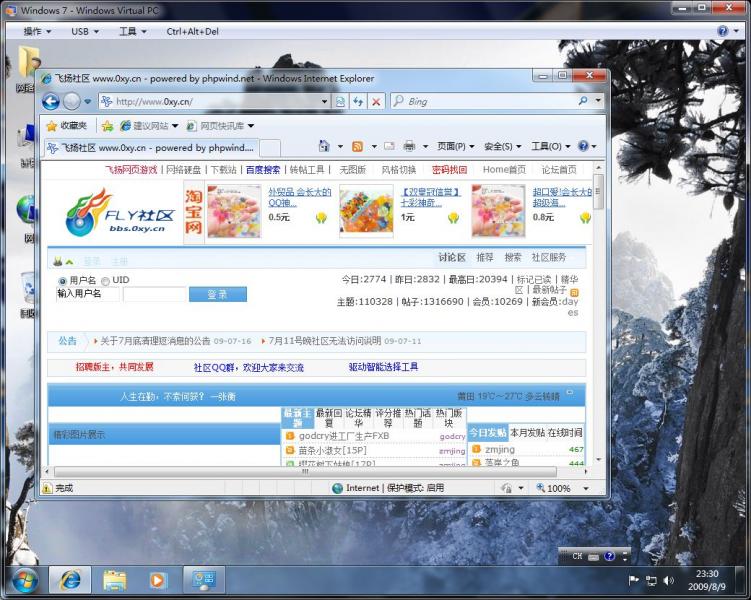Refresh the page with the refresh icon
Image resolution: width=751 pixels, height=600 pixels.
click(358, 102)
